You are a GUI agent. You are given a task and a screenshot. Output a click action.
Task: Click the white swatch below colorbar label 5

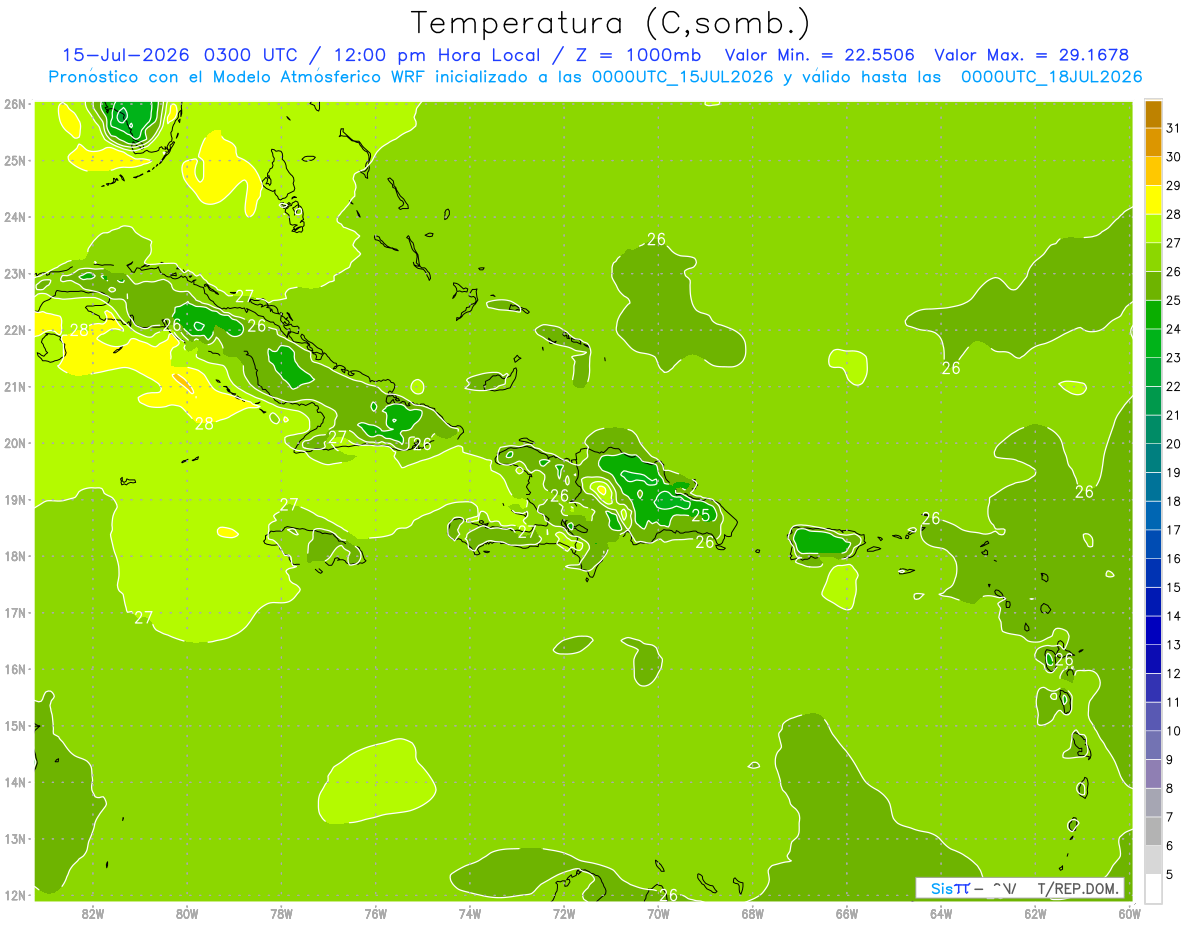(1153, 888)
